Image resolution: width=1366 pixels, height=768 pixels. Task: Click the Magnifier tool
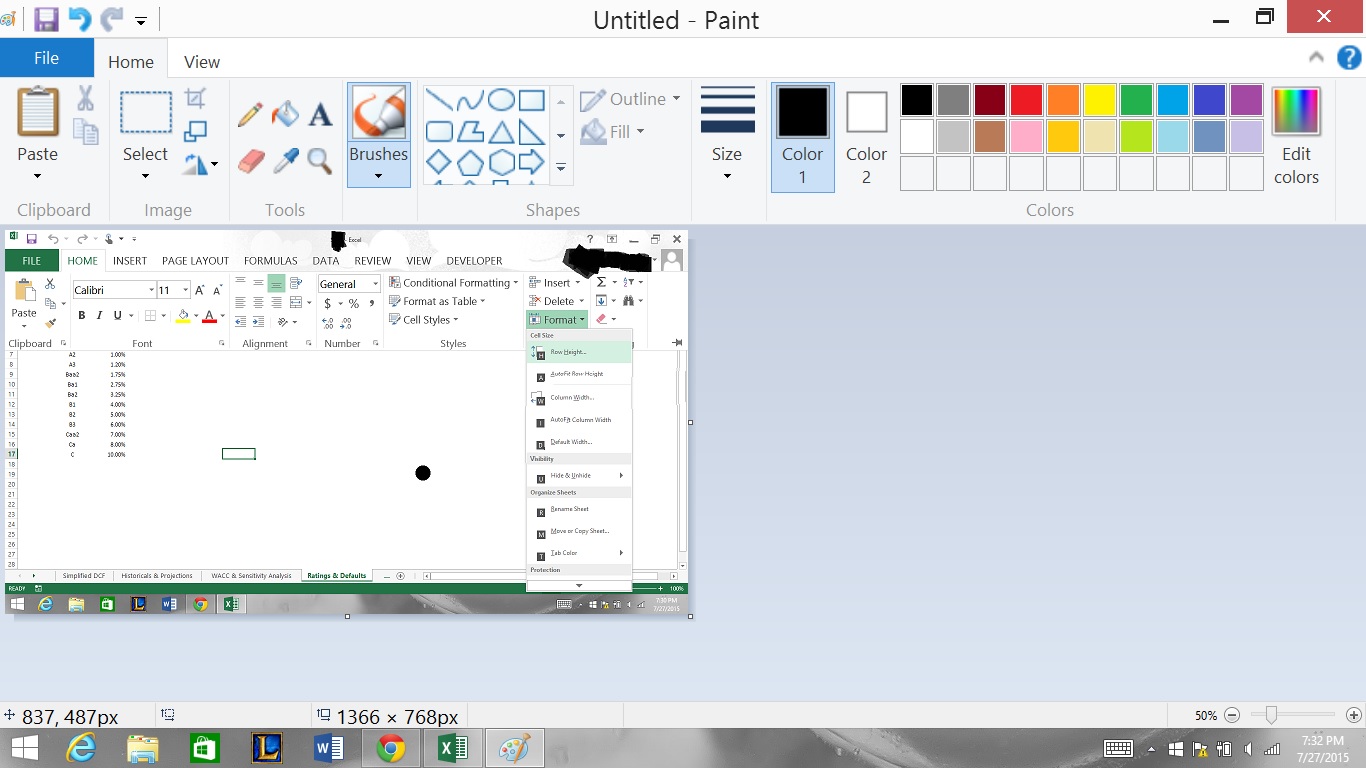(320, 160)
